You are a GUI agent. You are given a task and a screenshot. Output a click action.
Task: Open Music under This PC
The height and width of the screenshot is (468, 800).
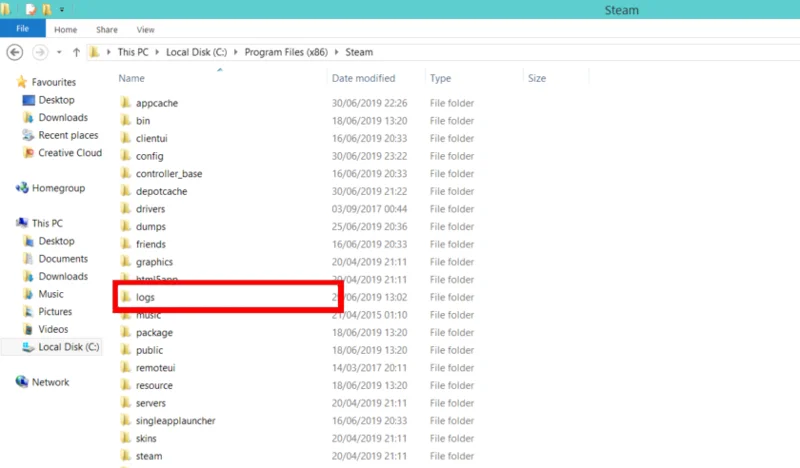point(51,294)
